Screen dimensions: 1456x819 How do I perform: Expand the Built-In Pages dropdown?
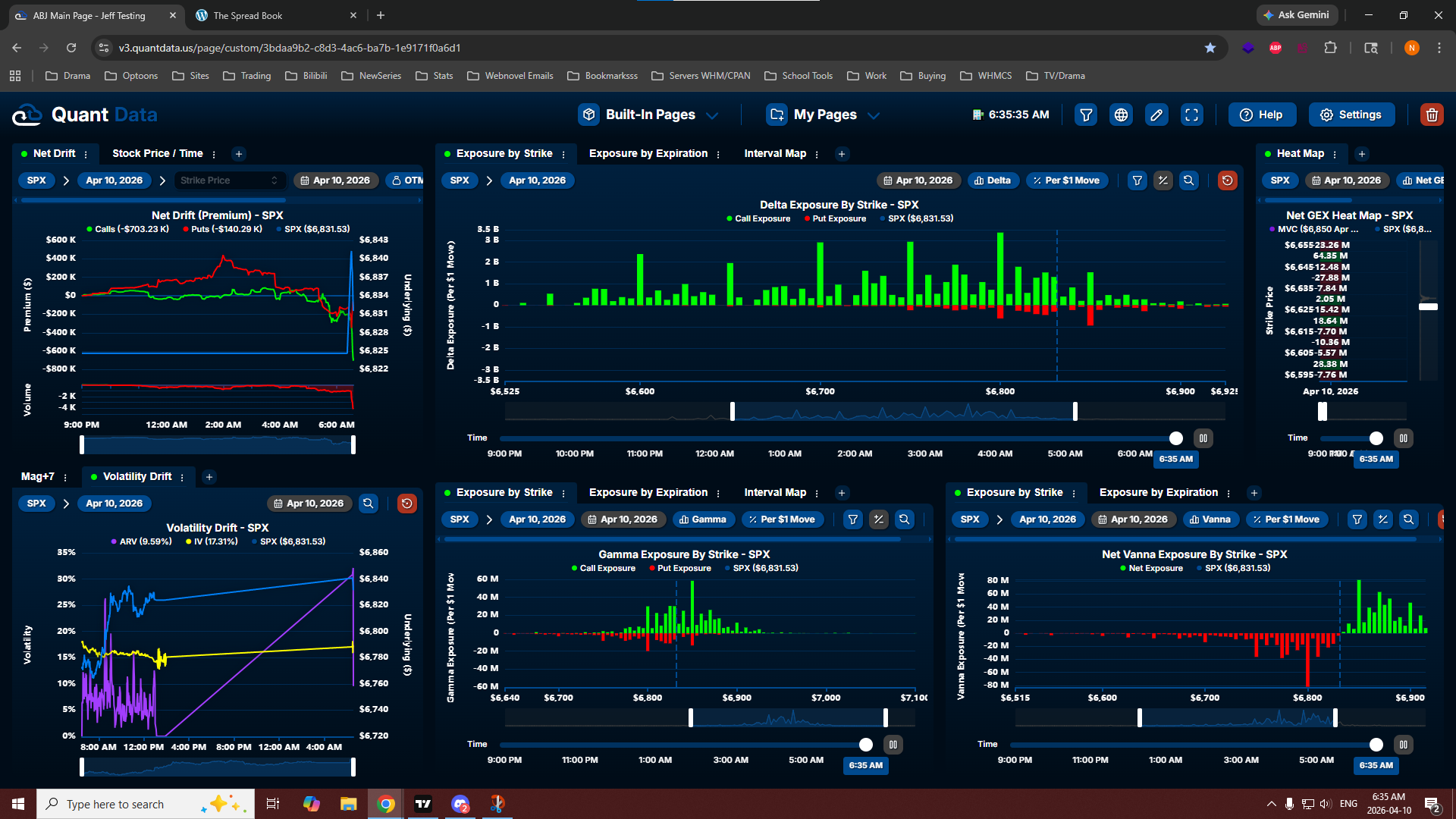coord(650,115)
